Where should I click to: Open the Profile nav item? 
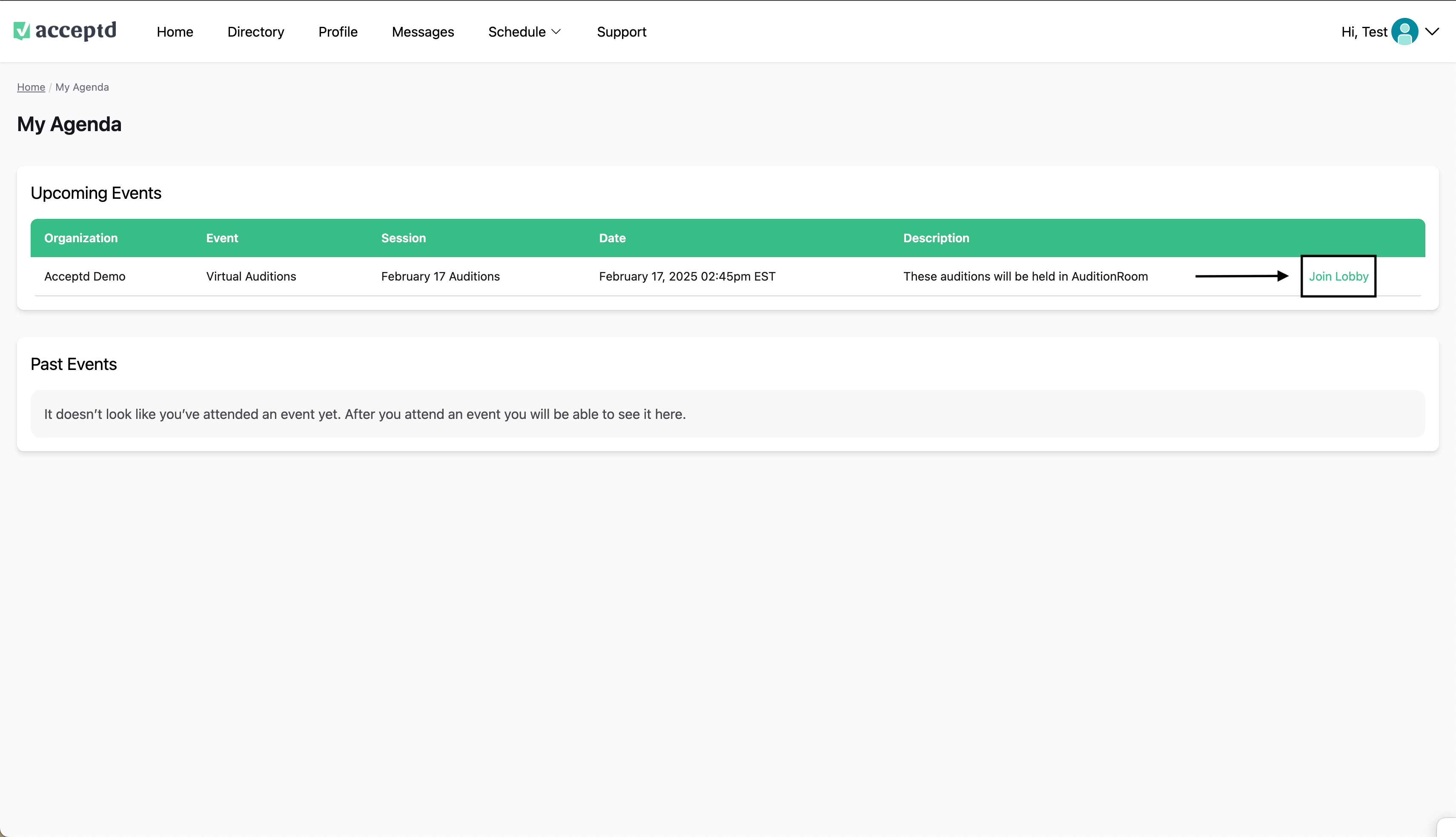click(338, 32)
